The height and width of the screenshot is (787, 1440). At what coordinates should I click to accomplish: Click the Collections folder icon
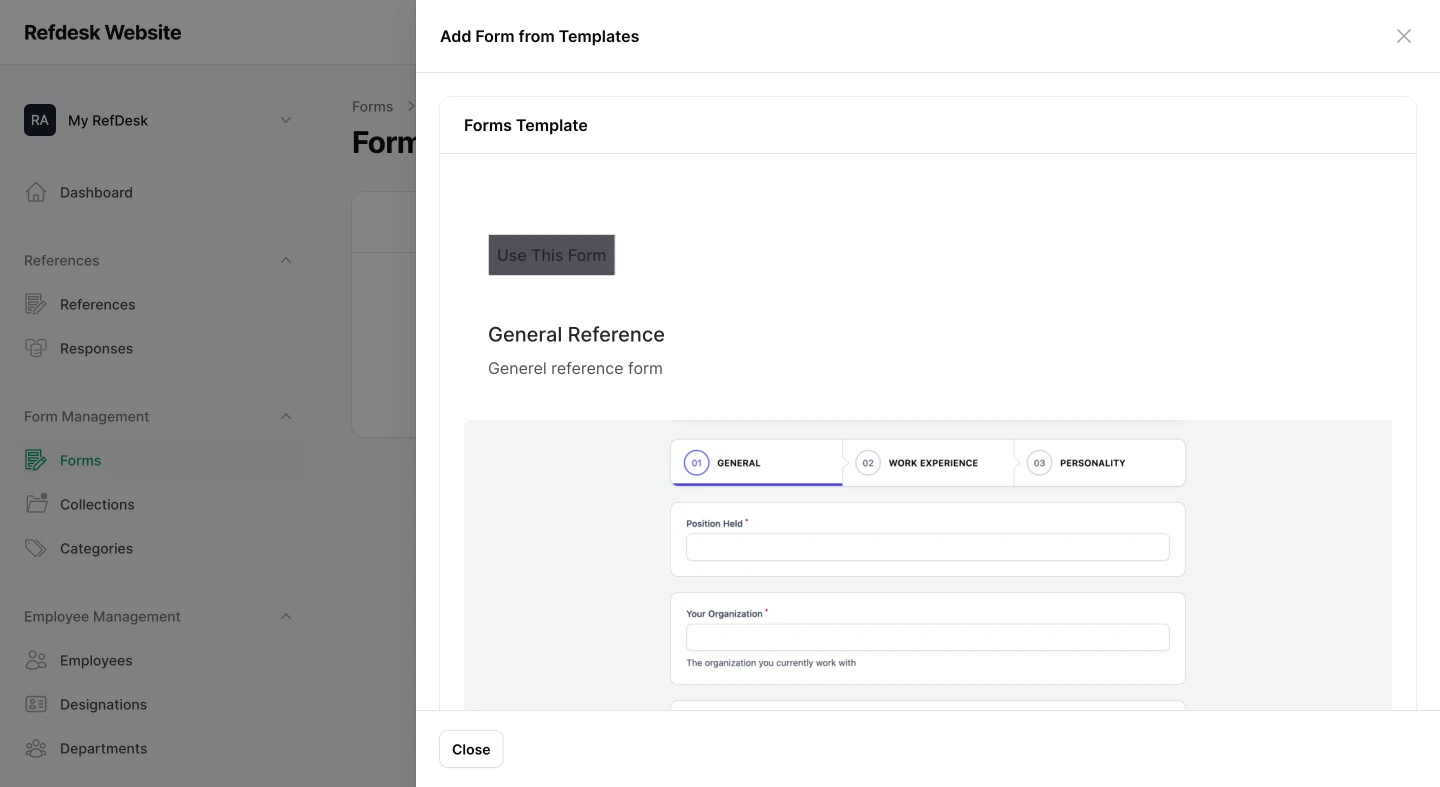pyautogui.click(x=36, y=504)
